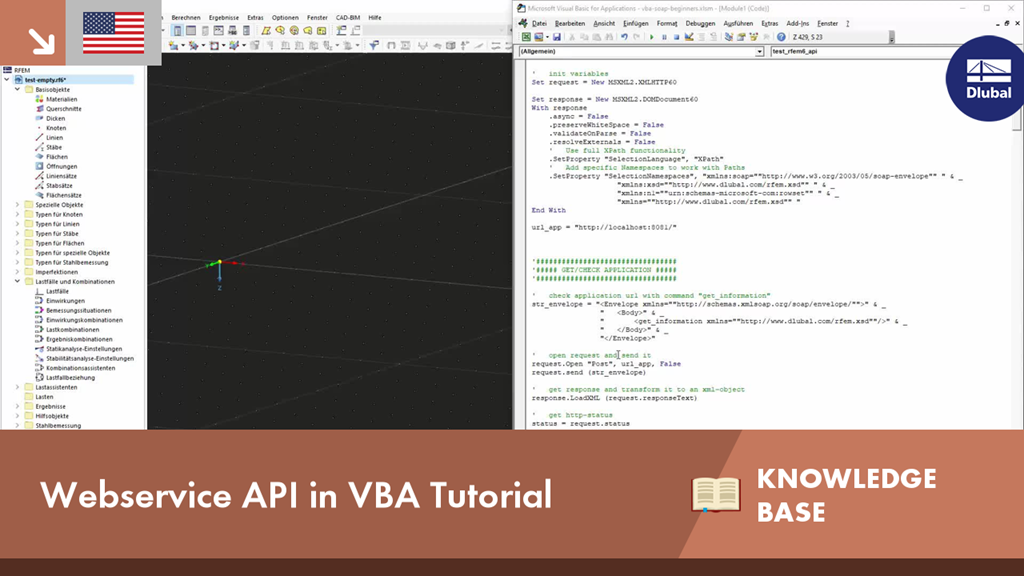Click the coordinate axis origin in RFEM viewport
Image resolution: width=1024 pixels, height=576 pixels.
[219, 263]
